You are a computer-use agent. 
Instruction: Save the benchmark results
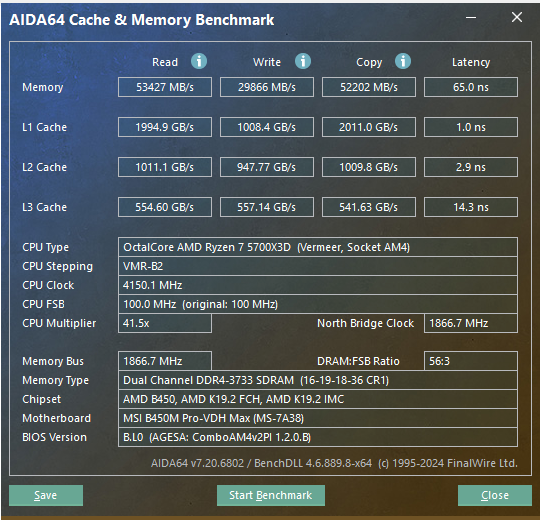(x=46, y=495)
